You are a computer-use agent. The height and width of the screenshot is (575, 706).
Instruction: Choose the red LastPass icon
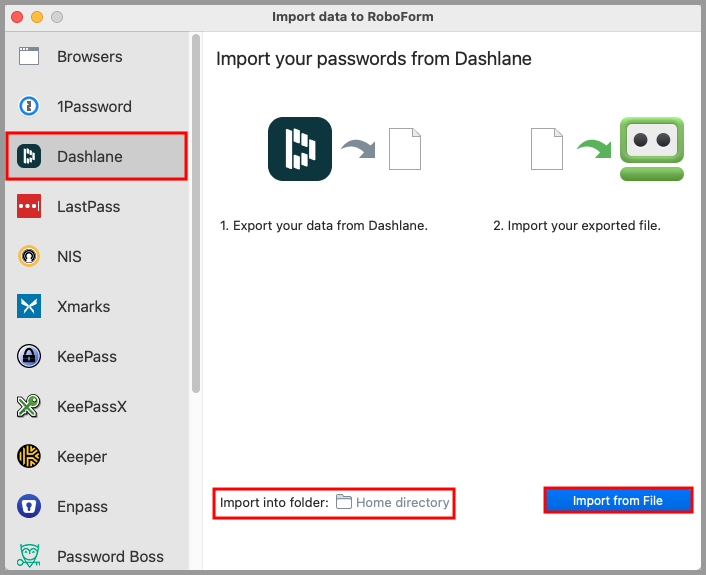tap(29, 207)
